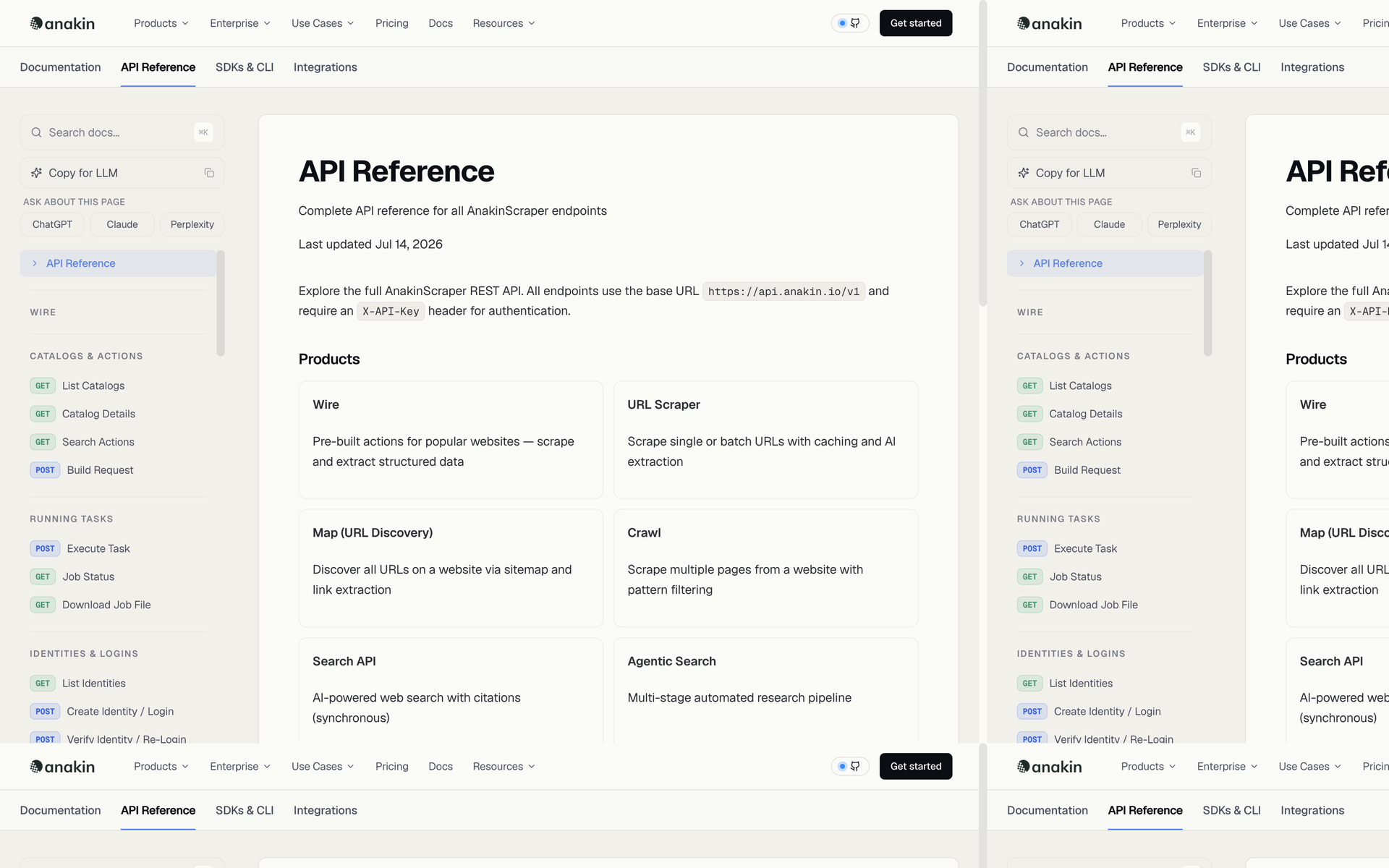Open the Resources dropdown in the bottom-left header
This screenshot has height=868, width=1389.
504,766
